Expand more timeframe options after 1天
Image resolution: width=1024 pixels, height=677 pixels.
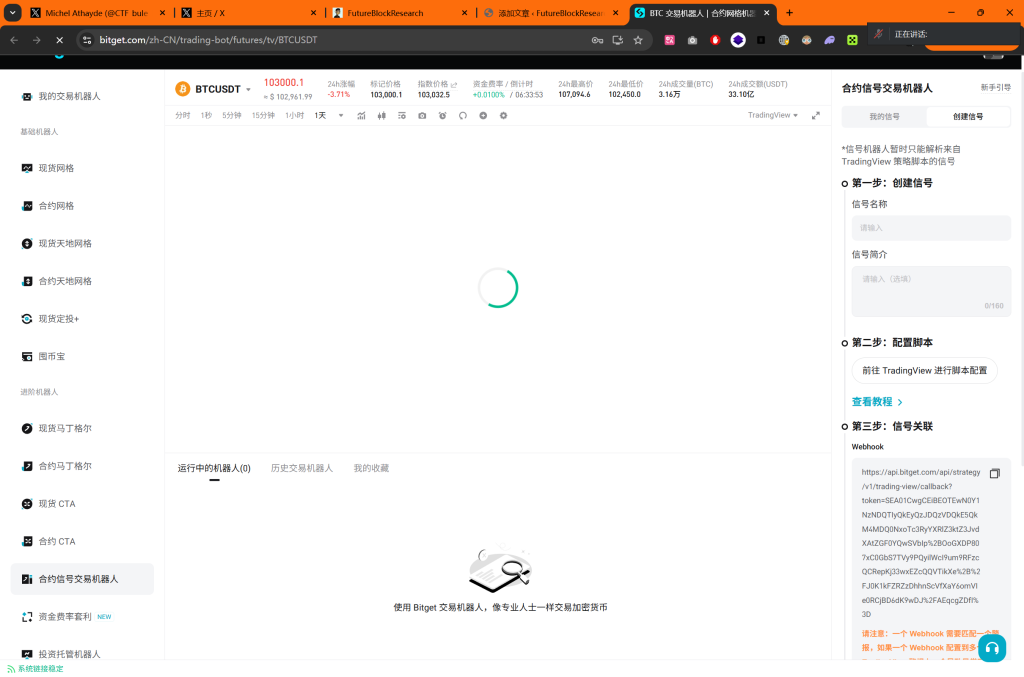(341, 116)
